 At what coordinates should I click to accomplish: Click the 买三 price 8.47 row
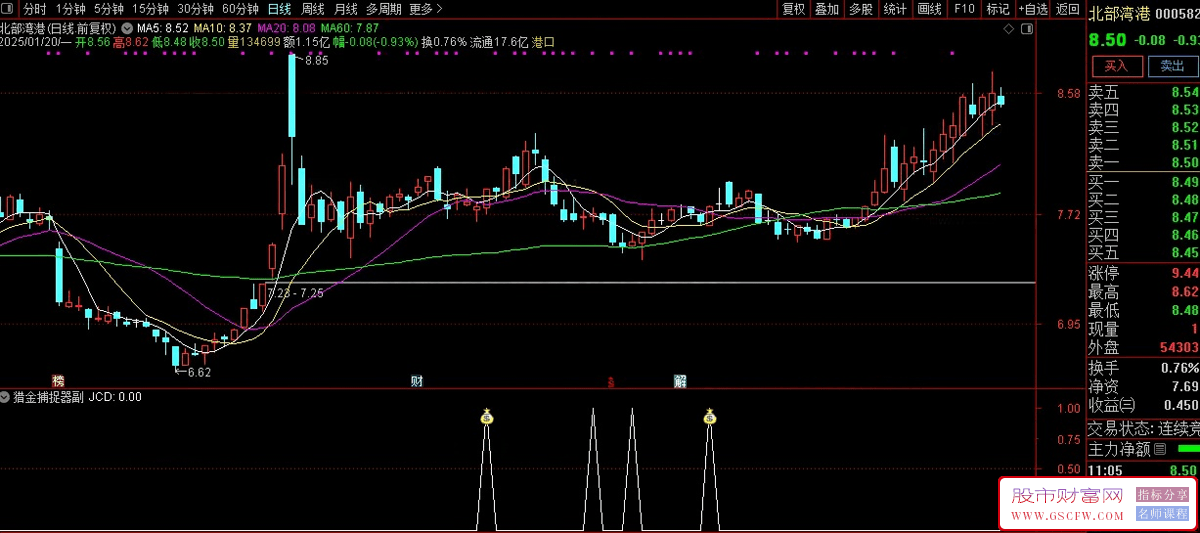pos(1143,217)
